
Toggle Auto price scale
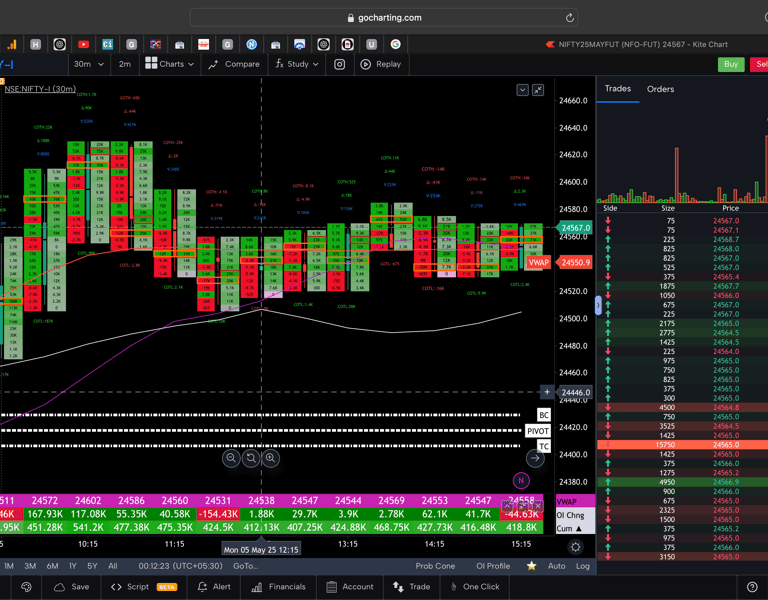[x=556, y=566]
